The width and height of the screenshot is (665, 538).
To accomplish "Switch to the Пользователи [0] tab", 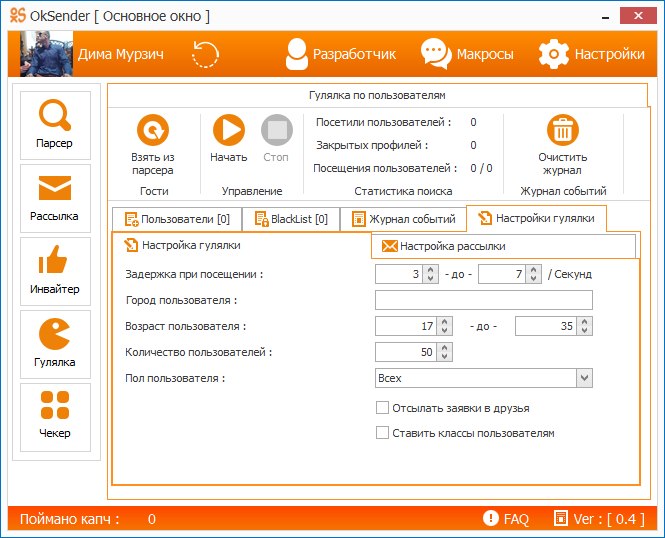I will 177,219.
